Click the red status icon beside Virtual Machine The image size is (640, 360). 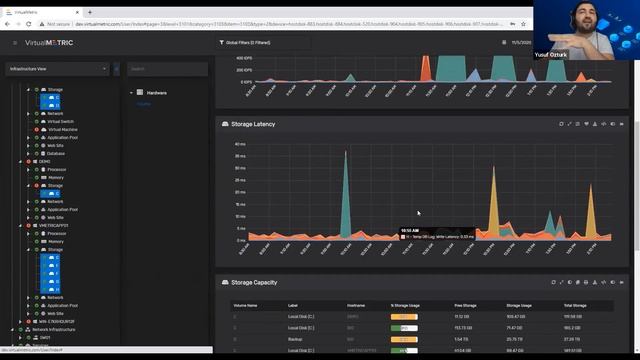[36, 130]
